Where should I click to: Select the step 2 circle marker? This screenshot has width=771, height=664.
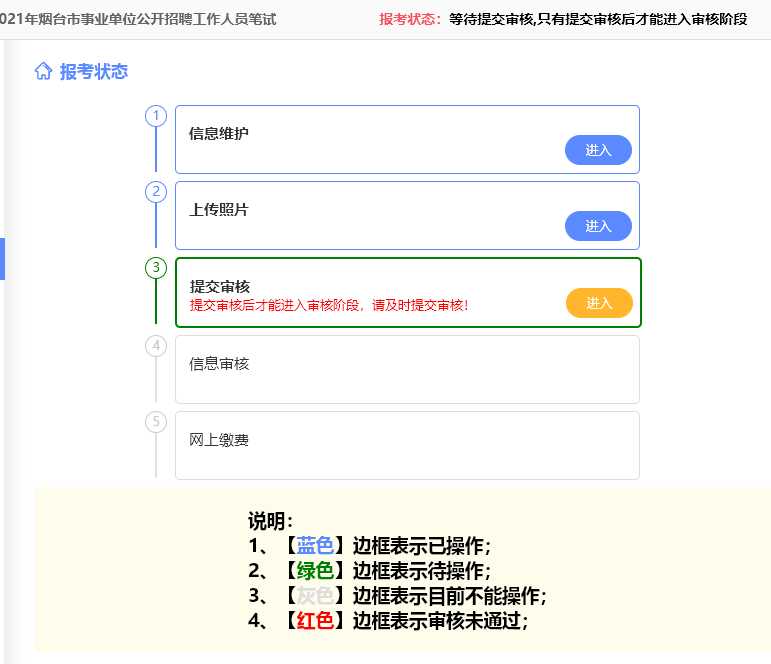pyautogui.click(x=156, y=192)
